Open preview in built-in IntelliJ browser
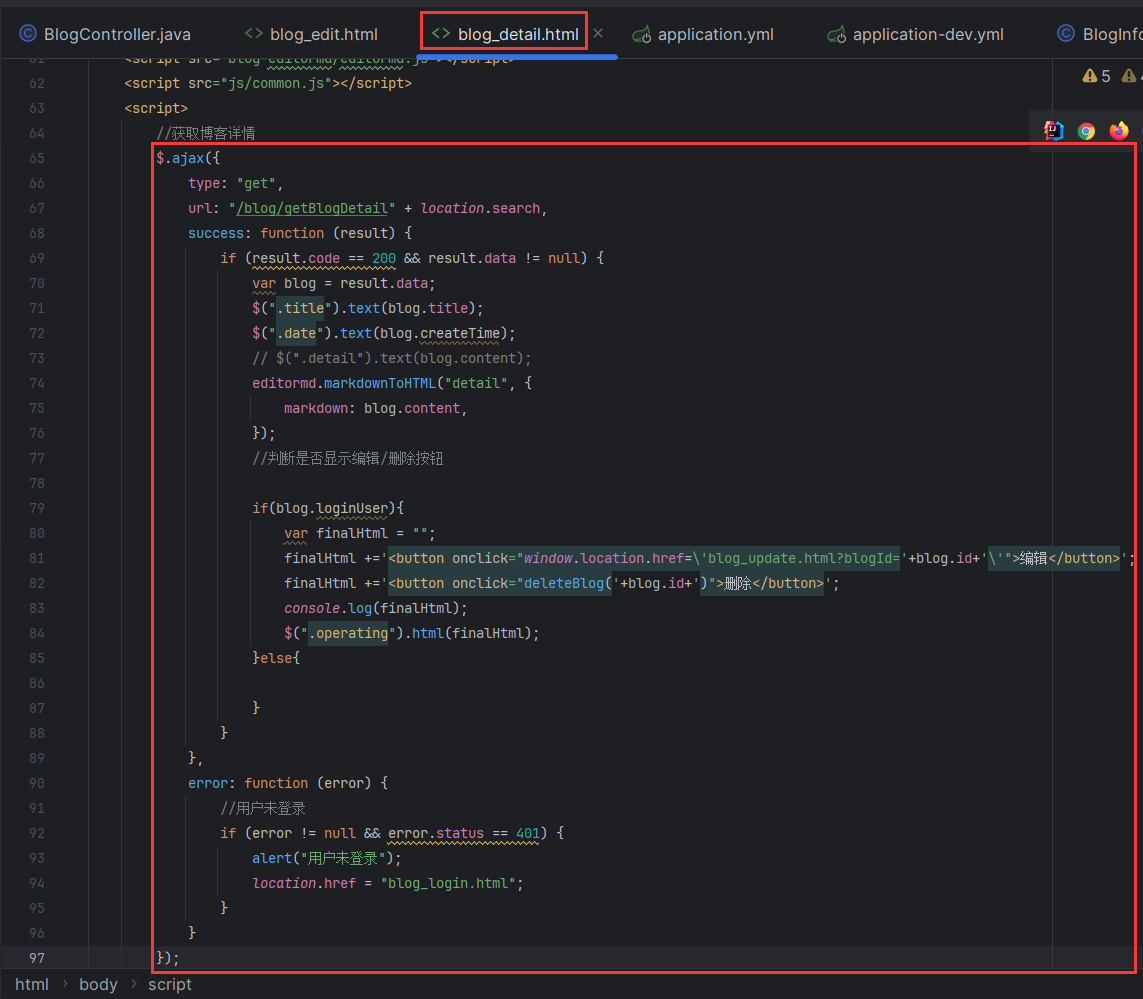1143x999 pixels. [x=1053, y=131]
